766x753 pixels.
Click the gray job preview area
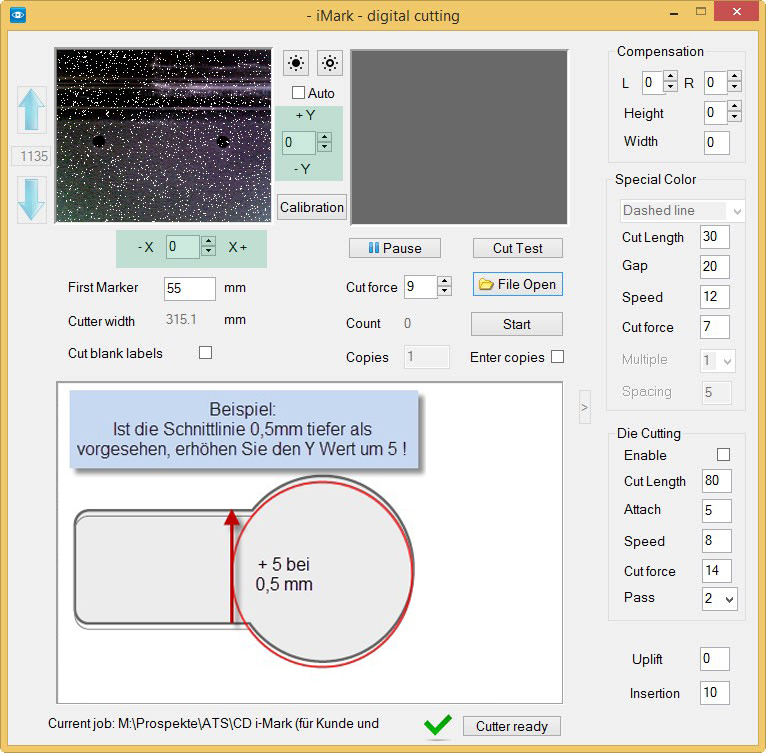click(459, 137)
